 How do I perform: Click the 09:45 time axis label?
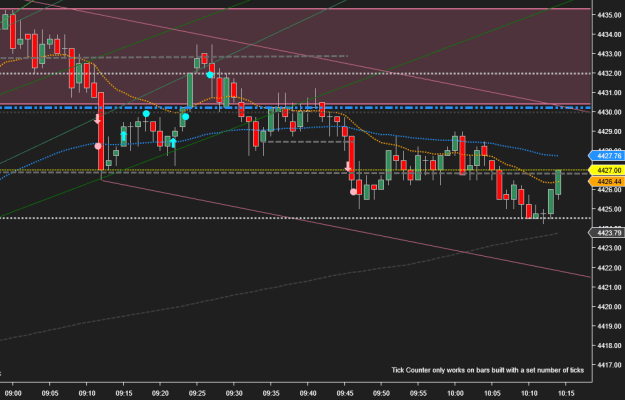coord(344,393)
